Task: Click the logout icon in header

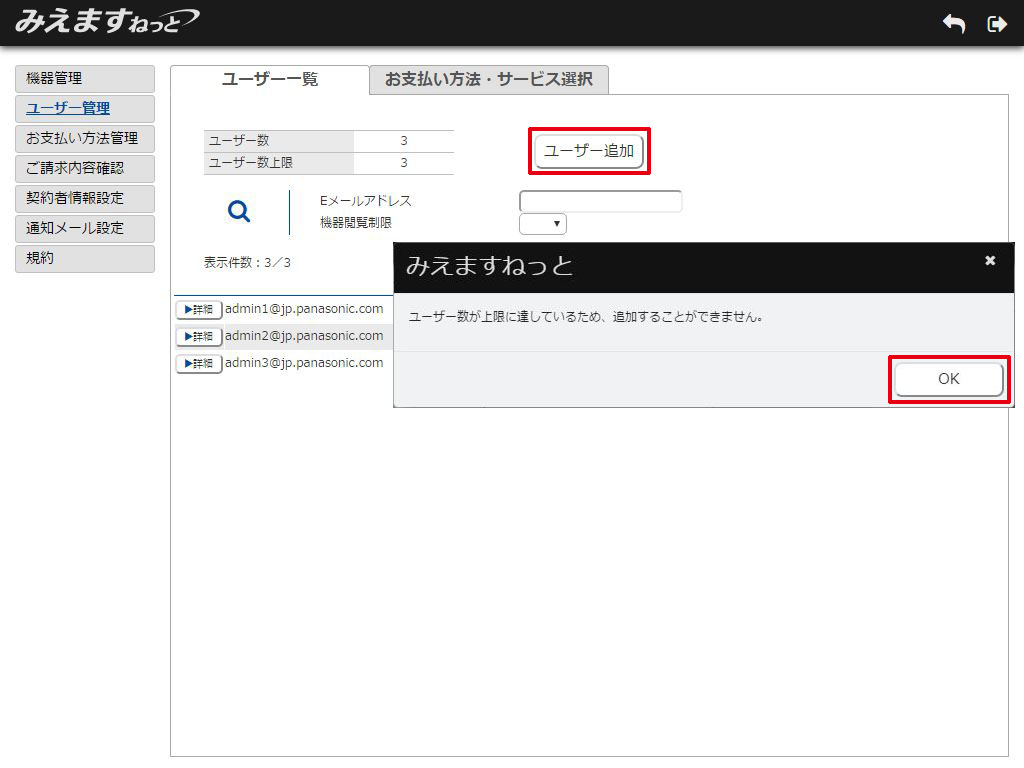Action: click(996, 24)
